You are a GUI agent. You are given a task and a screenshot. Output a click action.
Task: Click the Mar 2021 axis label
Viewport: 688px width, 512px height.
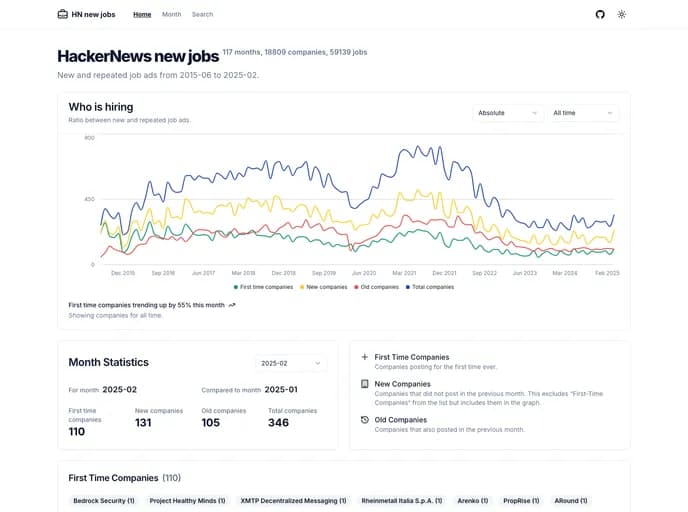click(x=404, y=273)
